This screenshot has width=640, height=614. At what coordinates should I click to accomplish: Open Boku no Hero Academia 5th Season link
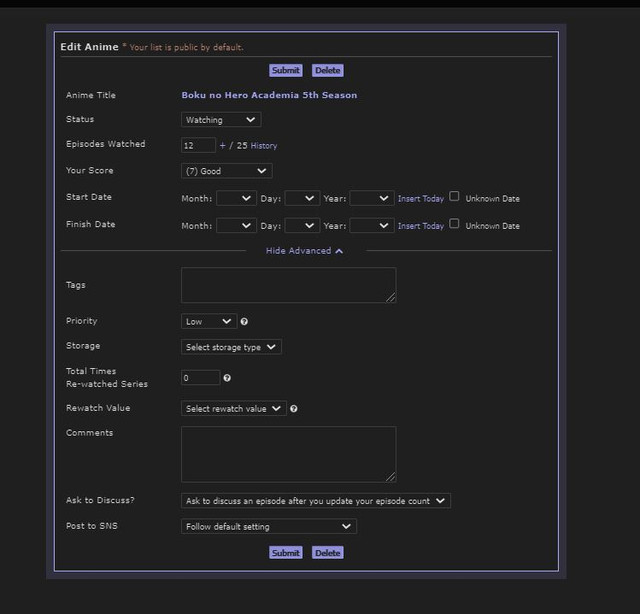[x=269, y=95]
